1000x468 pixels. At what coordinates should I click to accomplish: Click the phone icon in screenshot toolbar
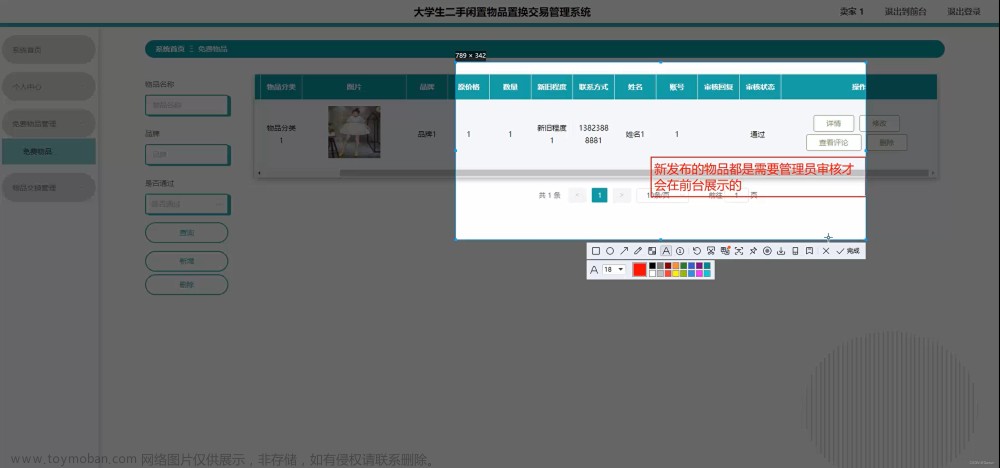click(x=795, y=251)
